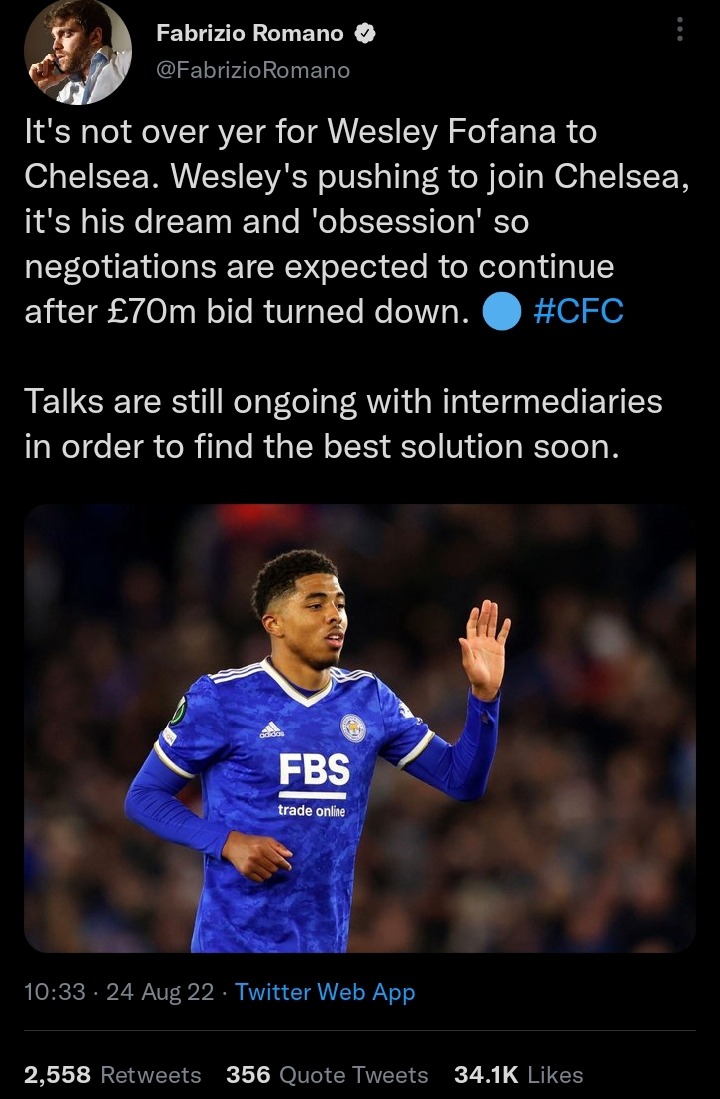View the 356 Quote Tweets list
Screen dimensions: 720x1099
327,1074
